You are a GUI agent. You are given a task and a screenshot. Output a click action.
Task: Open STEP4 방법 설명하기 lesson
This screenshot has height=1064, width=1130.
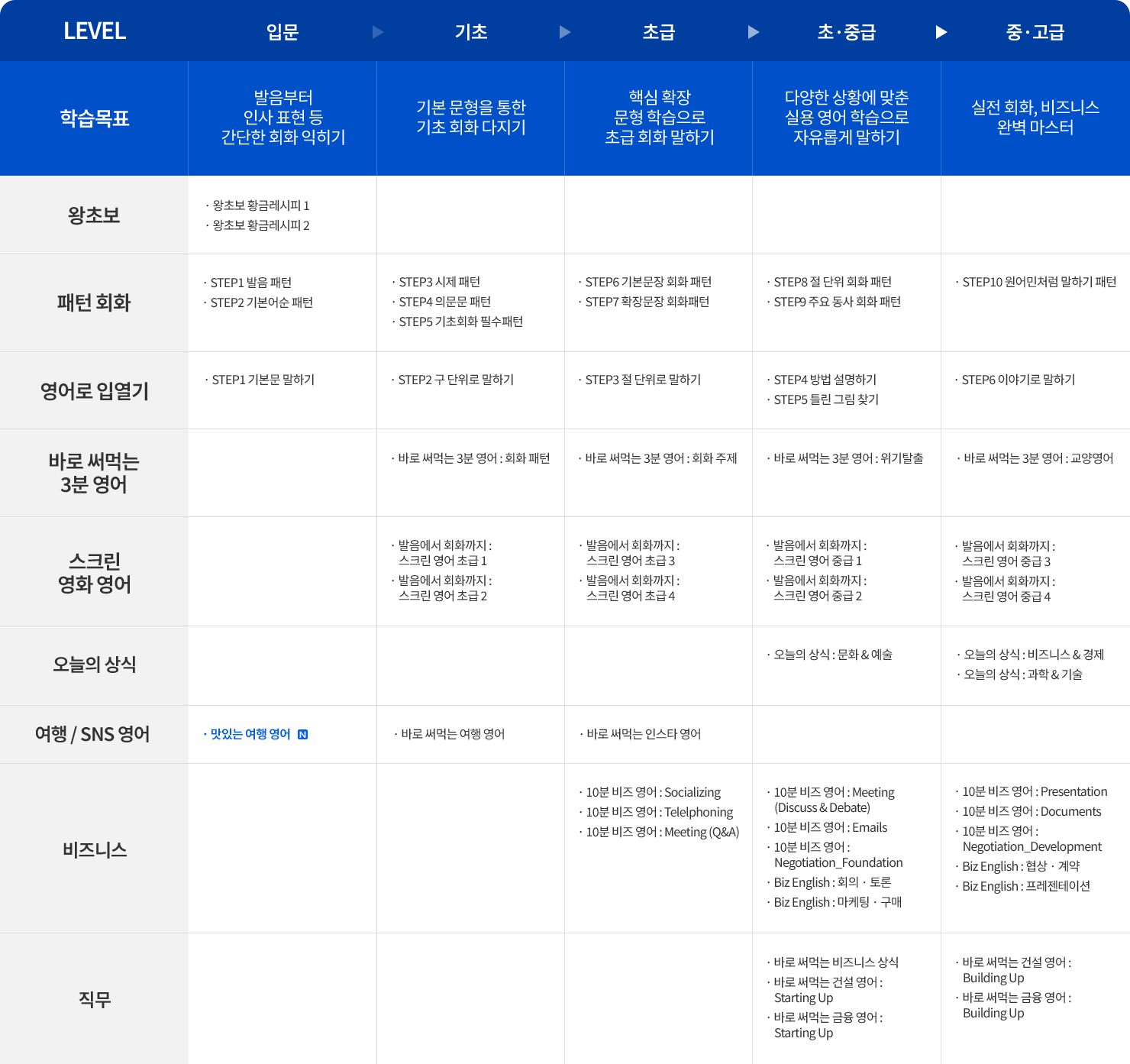pyautogui.click(x=825, y=380)
